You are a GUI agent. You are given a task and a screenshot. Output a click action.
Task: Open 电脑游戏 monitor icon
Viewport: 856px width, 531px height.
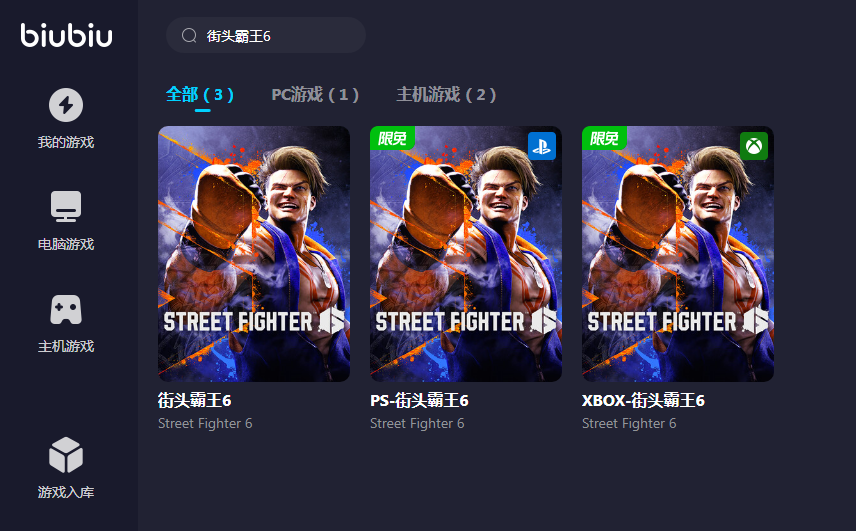point(66,206)
